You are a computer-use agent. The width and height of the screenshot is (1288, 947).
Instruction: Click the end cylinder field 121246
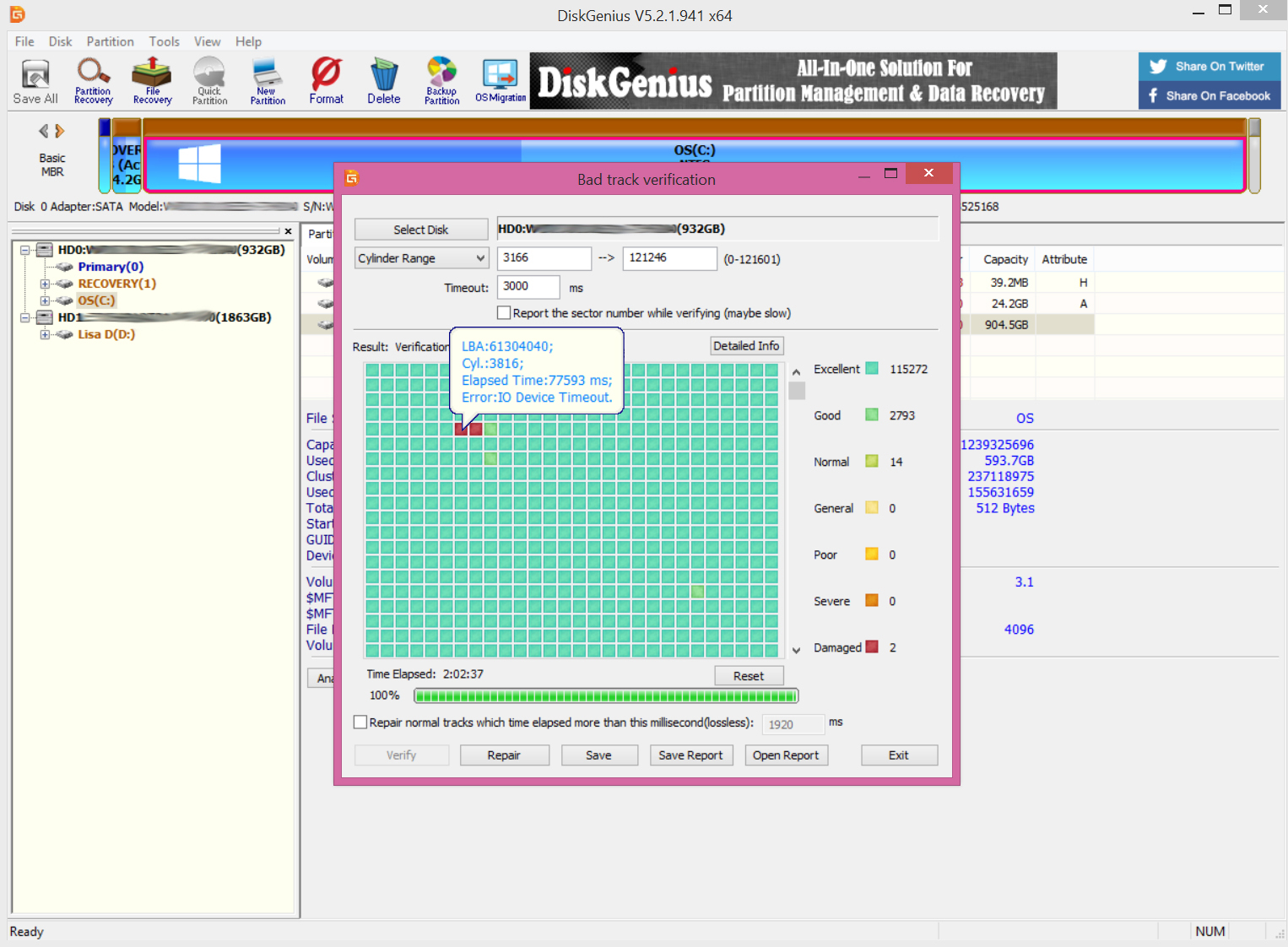pyautogui.click(x=670, y=258)
